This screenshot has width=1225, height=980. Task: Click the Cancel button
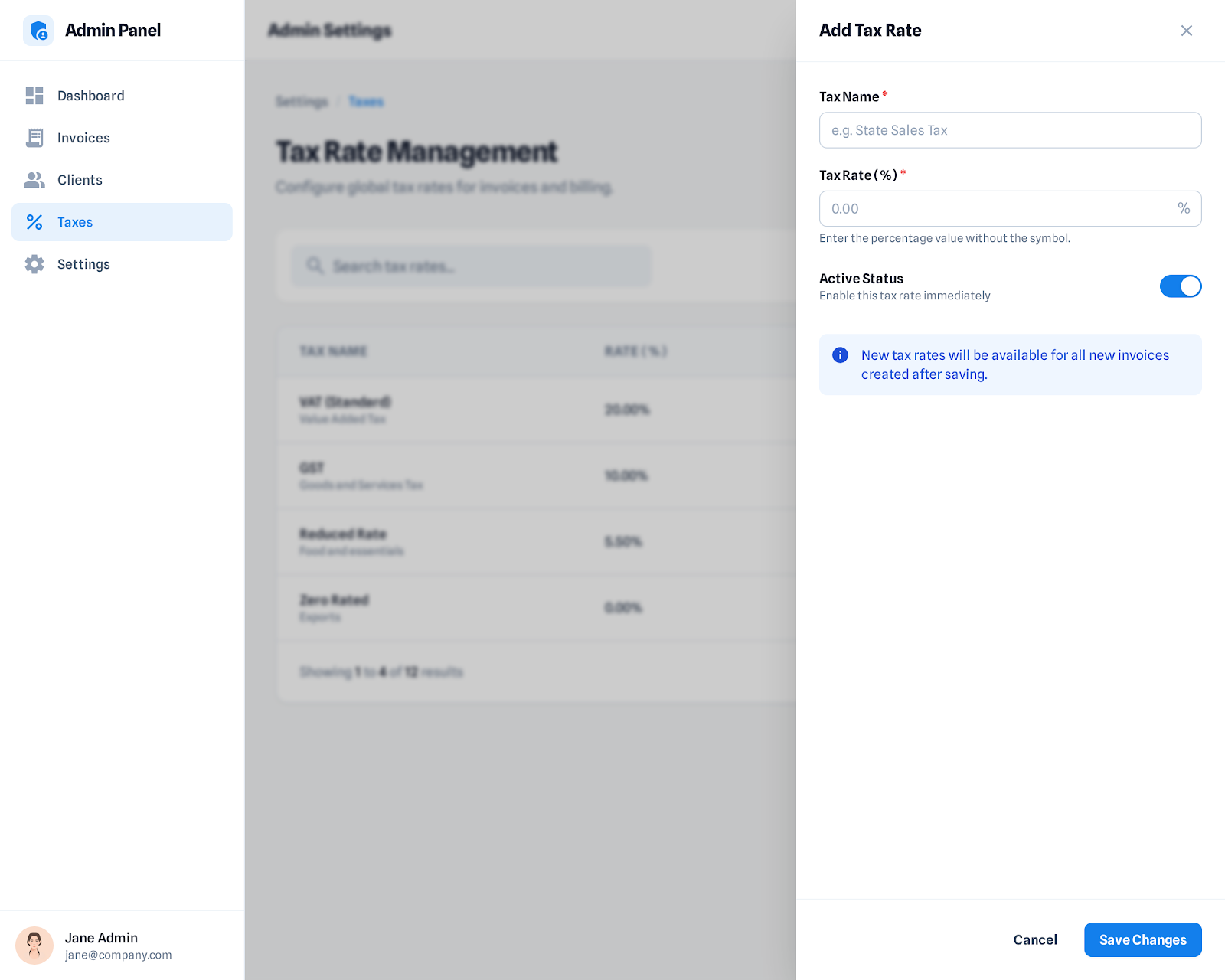pyautogui.click(x=1034, y=939)
